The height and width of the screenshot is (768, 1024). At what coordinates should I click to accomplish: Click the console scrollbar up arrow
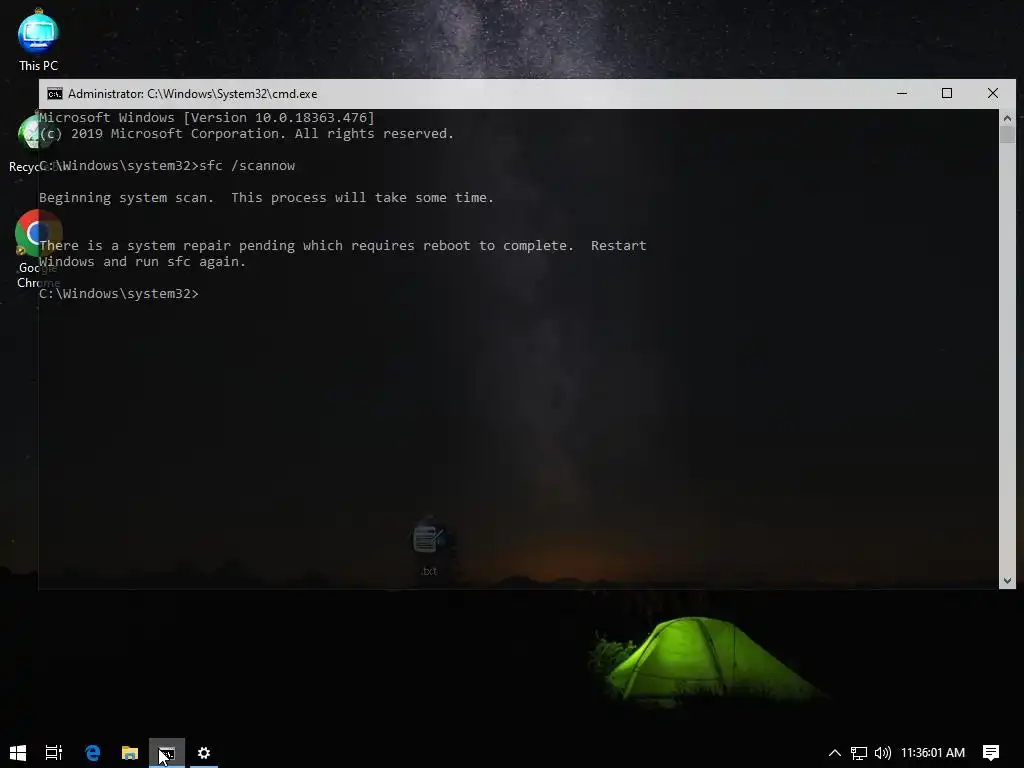pyautogui.click(x=1007, y=118)
